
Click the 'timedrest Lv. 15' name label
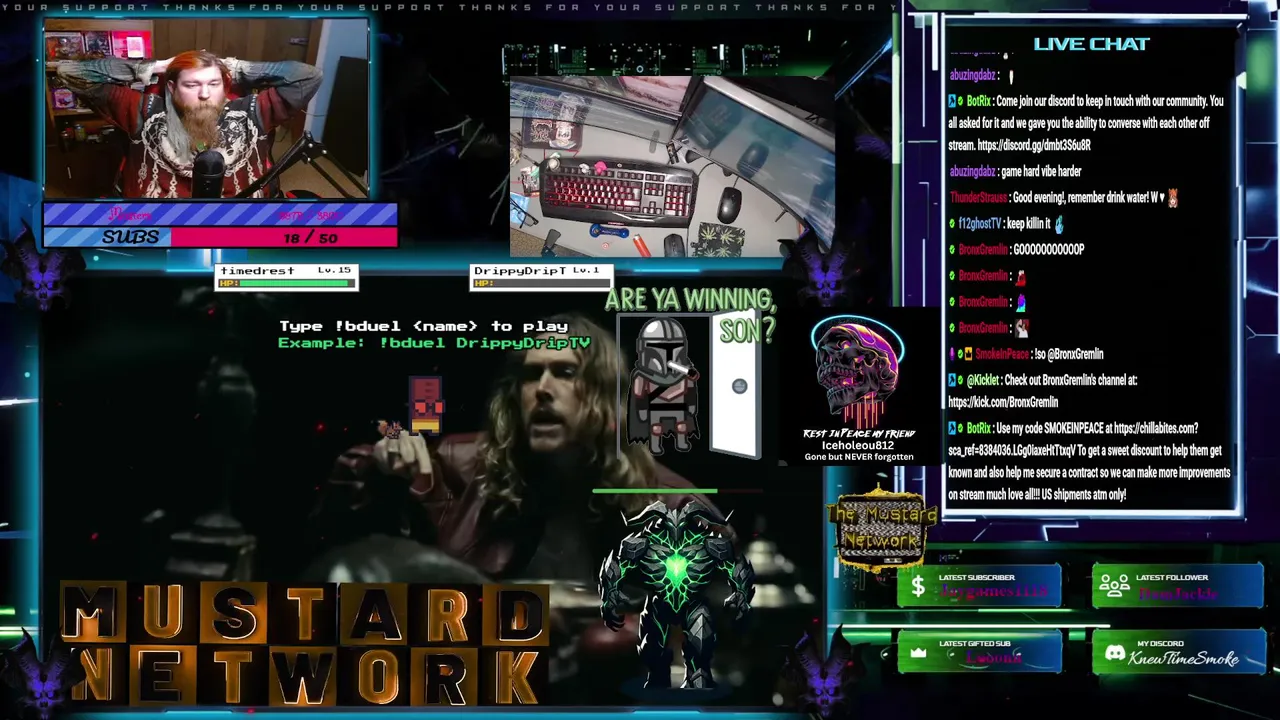pyautogui.click(x=286, y=271)
